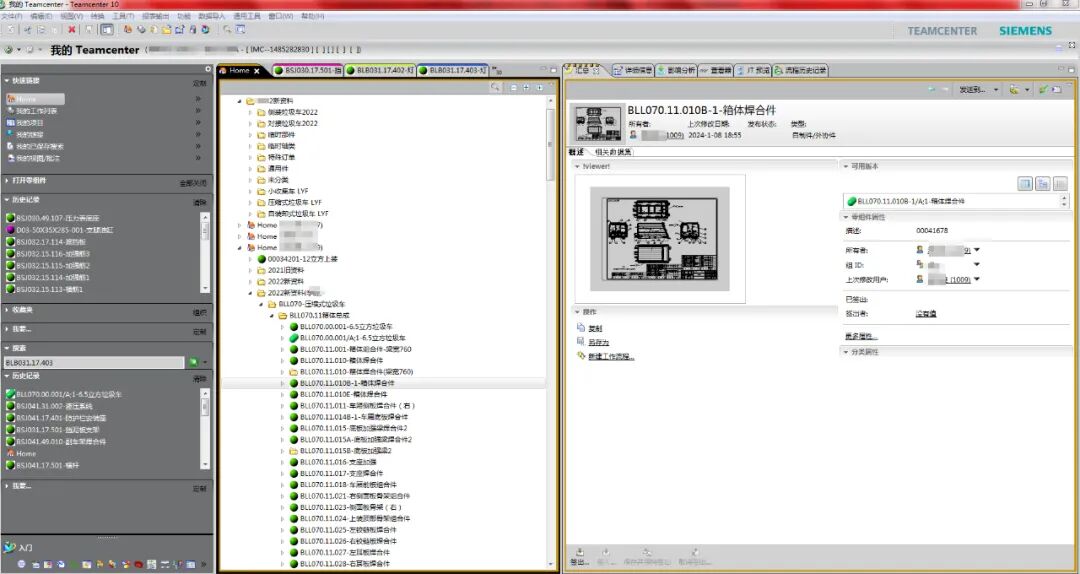1080x574 pixels.
Task: Click the green search button beside the search box
Action: click(x=194, y=362)
